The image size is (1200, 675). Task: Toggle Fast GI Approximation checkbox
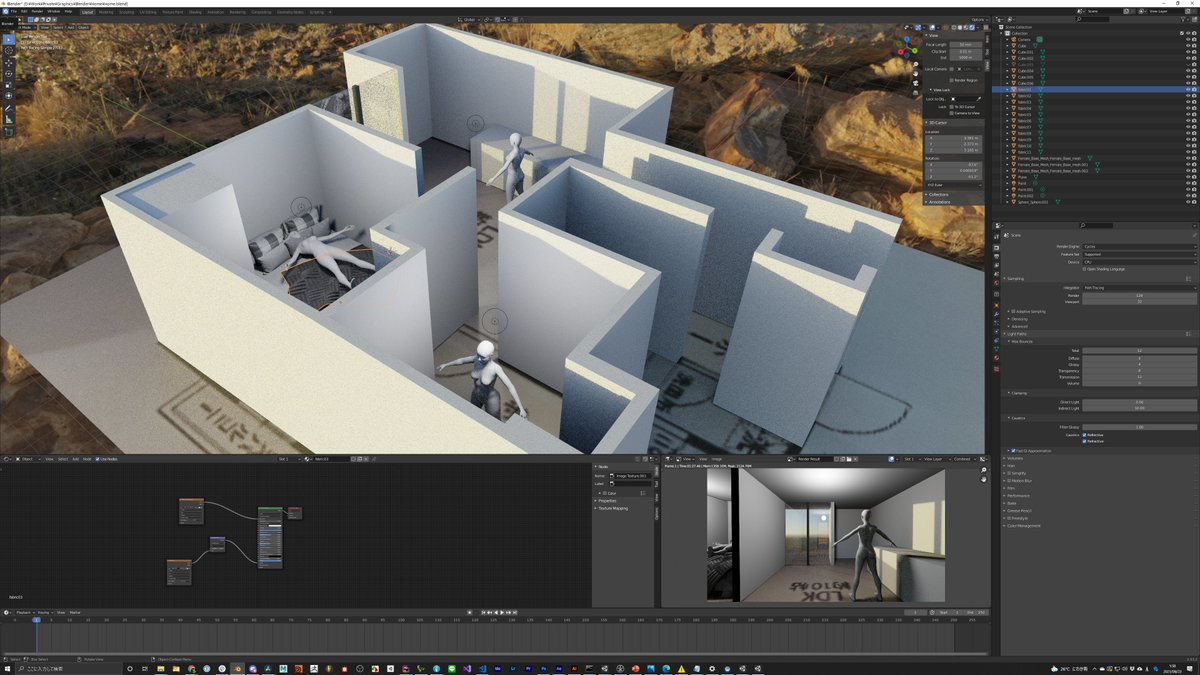[x=1013, y=451]
